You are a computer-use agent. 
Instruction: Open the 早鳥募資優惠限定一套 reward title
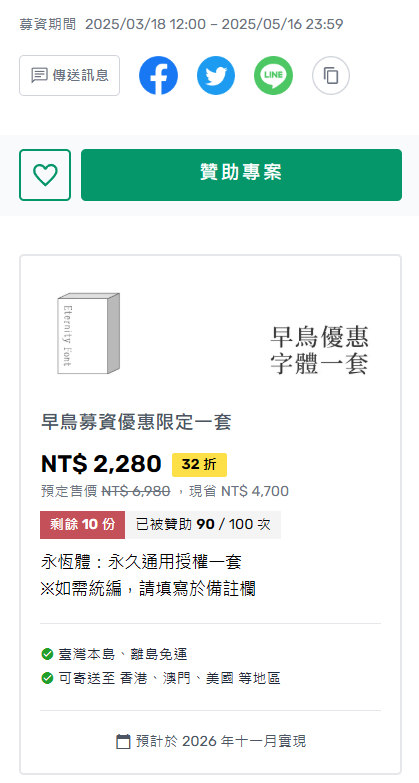coord(136,422)
